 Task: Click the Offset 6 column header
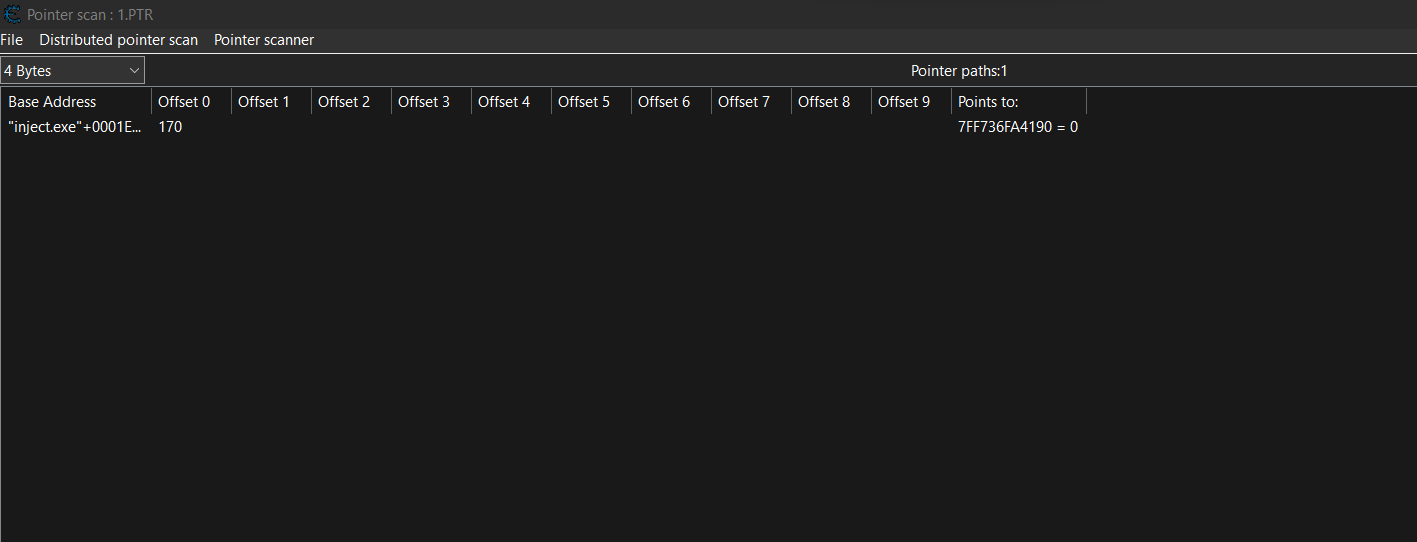671,102
